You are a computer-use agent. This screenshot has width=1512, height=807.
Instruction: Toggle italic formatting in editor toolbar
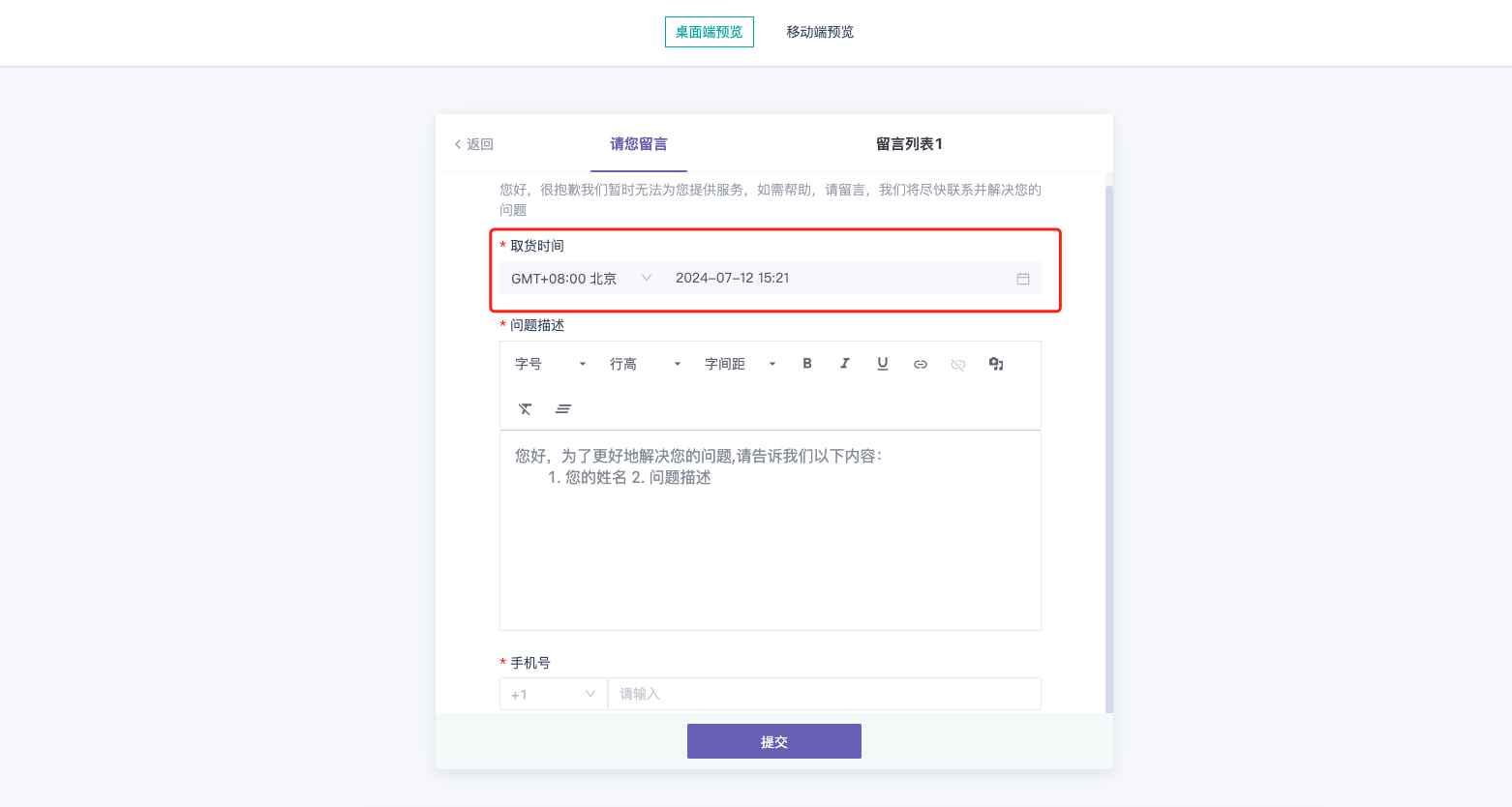pyautogui.click(x=845, y=364)
